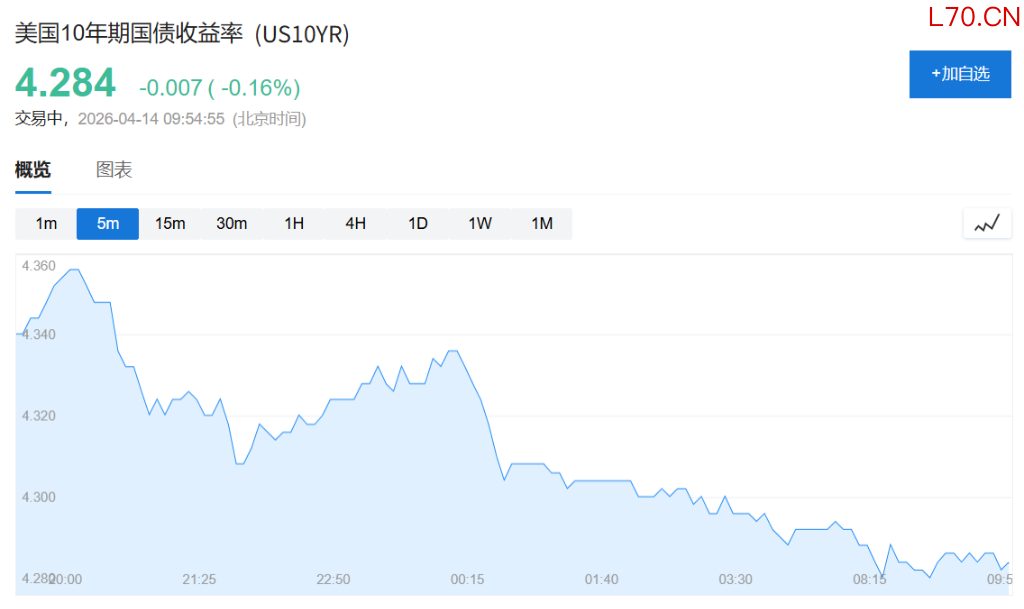Show the 1D daily chart

click(418, 224)
